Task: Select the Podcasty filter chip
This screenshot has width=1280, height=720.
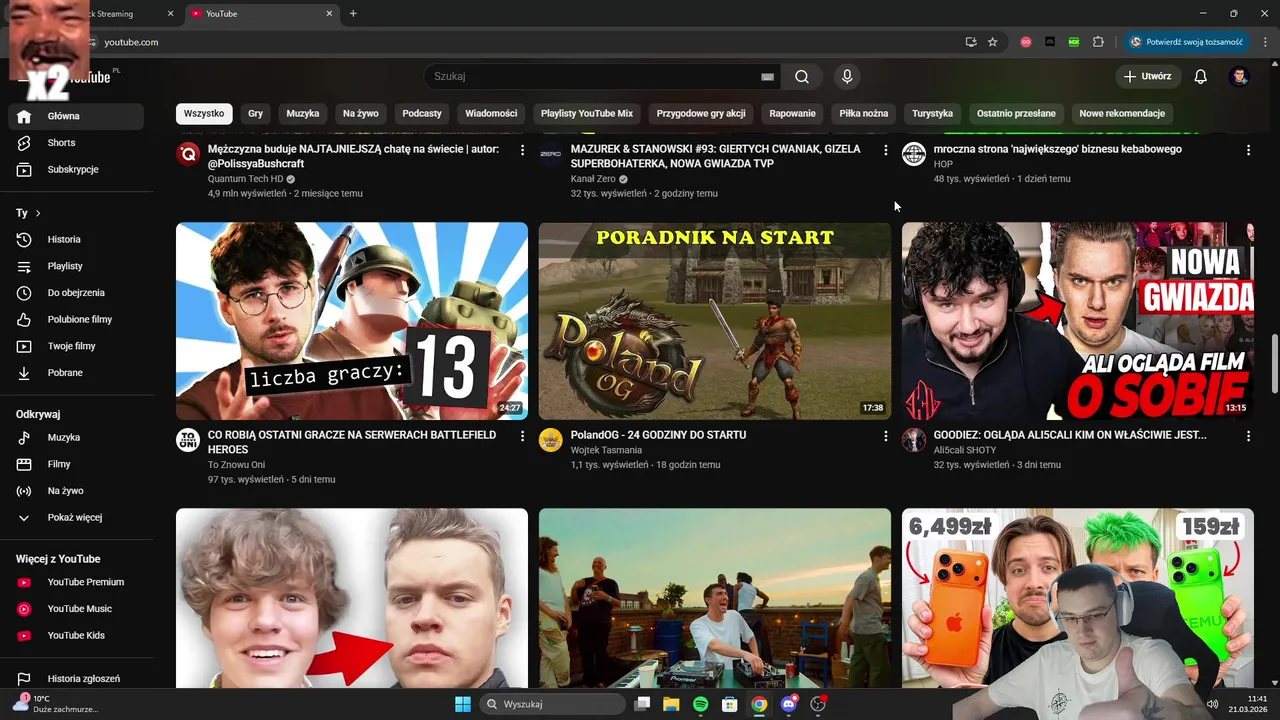Action: click(x=422, y=113)
